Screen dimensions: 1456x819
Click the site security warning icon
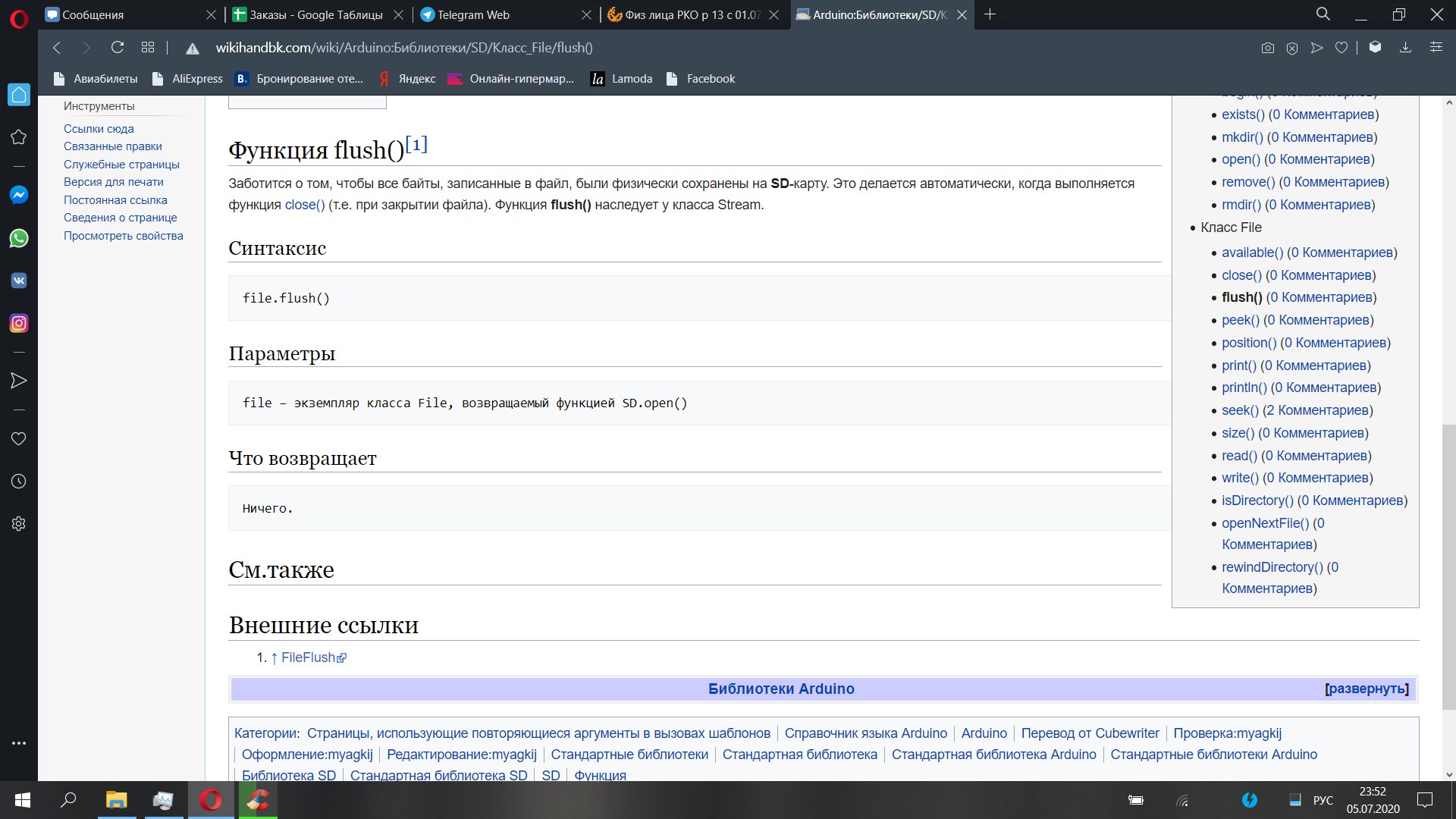tap(193, 49)
